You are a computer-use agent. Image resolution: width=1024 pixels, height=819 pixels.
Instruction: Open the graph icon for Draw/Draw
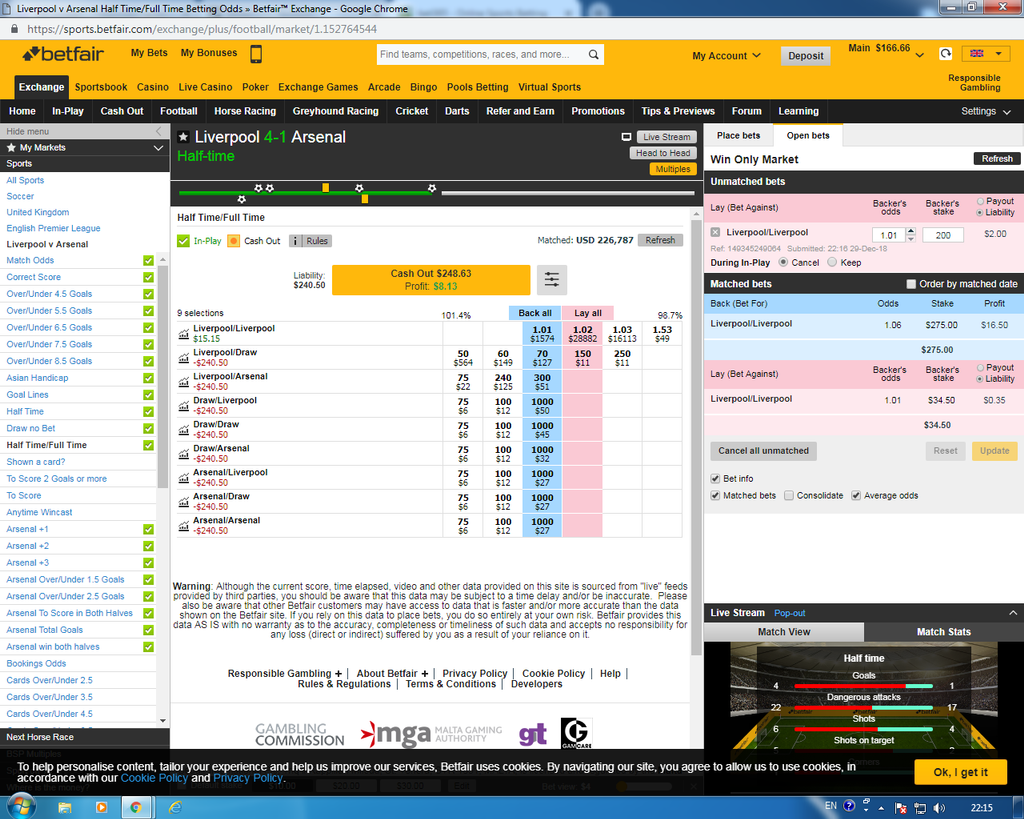click(184, 430)
